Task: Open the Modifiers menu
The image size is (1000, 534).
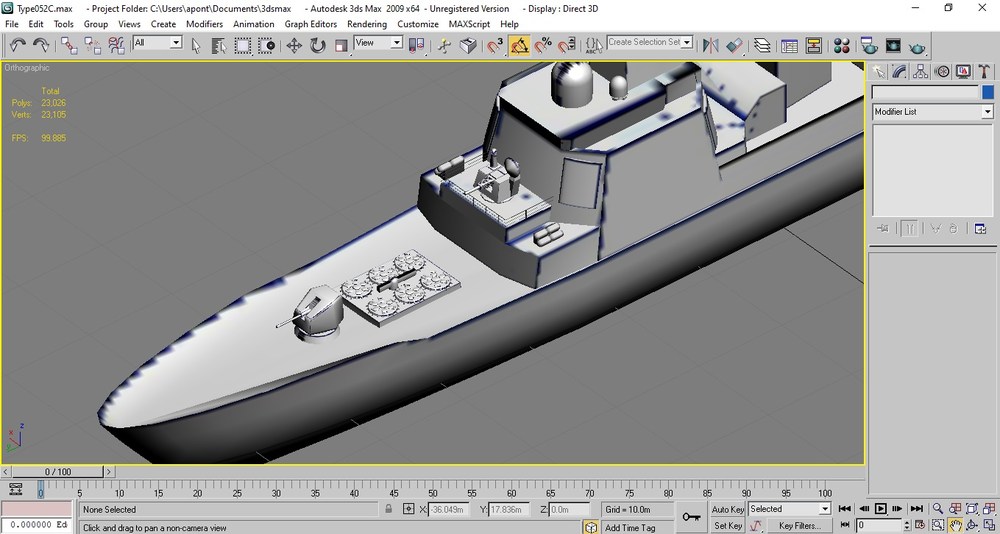Action: pos(204,24)
